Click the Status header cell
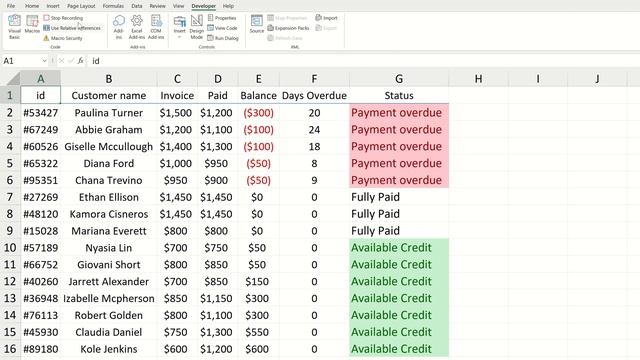 click(399, 96)
